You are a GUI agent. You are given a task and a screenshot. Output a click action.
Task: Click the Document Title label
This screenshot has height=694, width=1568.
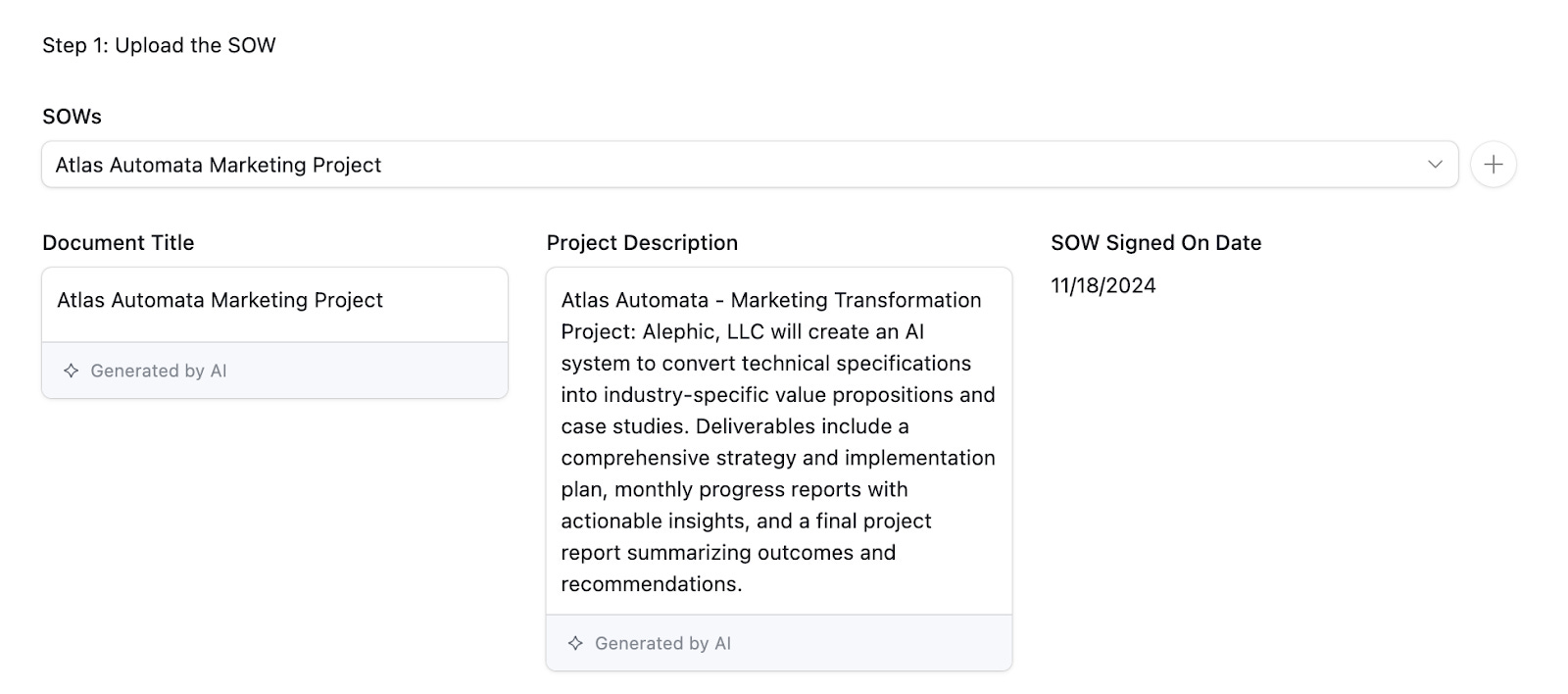[x=118, y=243]
